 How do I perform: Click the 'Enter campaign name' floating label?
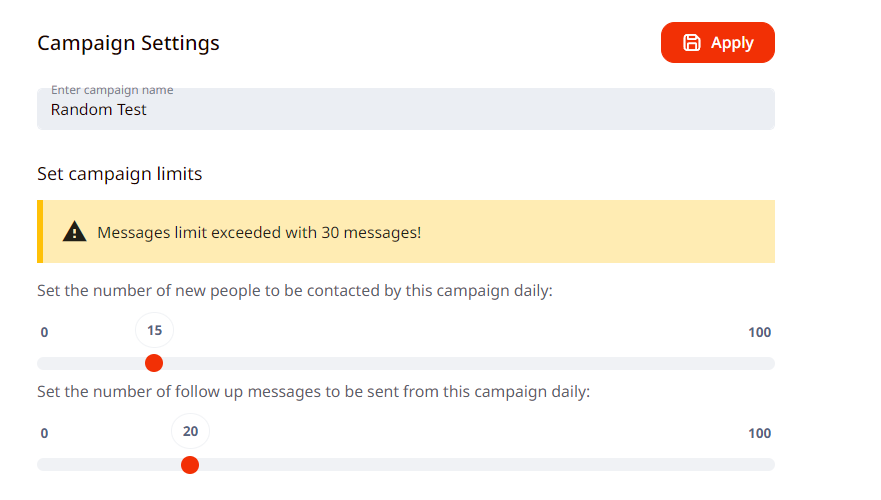pyautogui.click(x=112, y=90)
